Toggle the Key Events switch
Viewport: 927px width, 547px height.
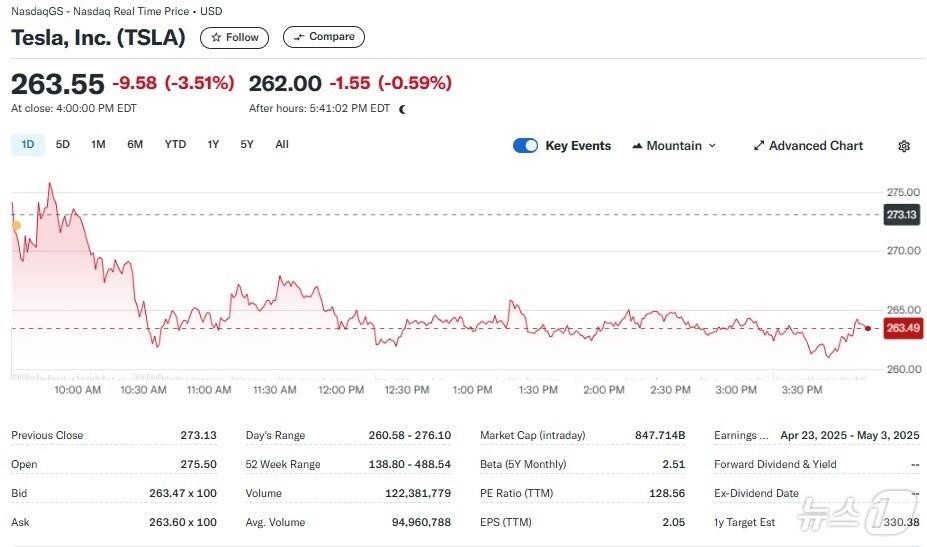(x=525, y=146)
